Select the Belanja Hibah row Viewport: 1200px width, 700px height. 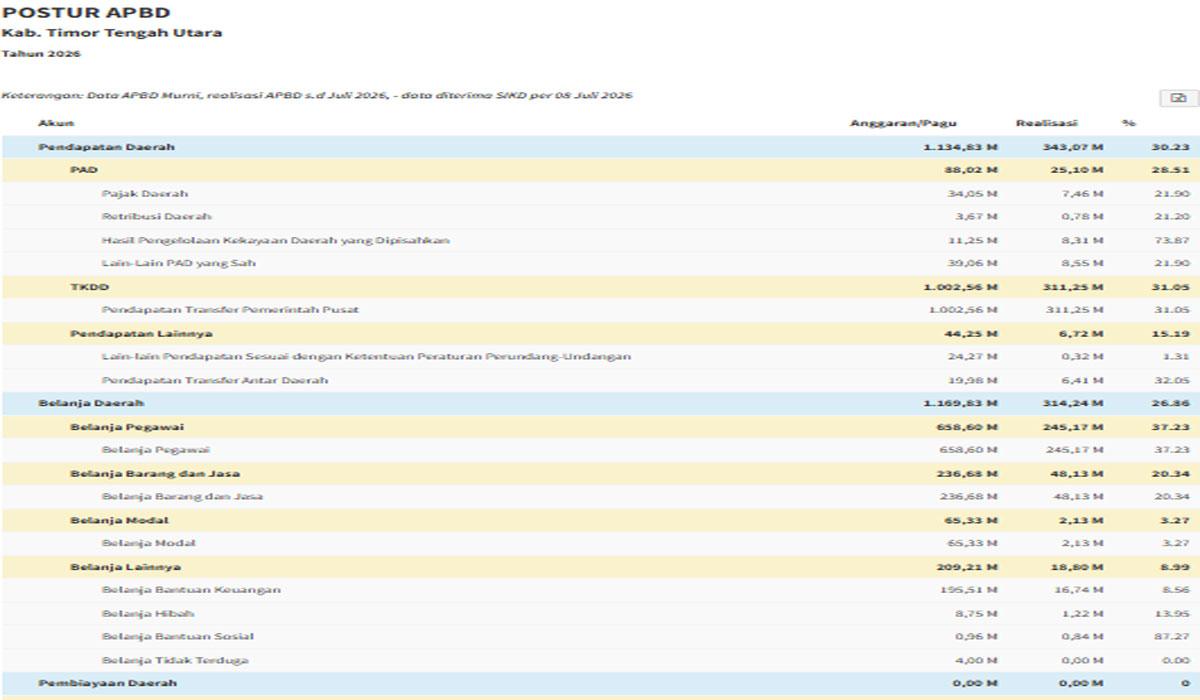pos(600,613)
